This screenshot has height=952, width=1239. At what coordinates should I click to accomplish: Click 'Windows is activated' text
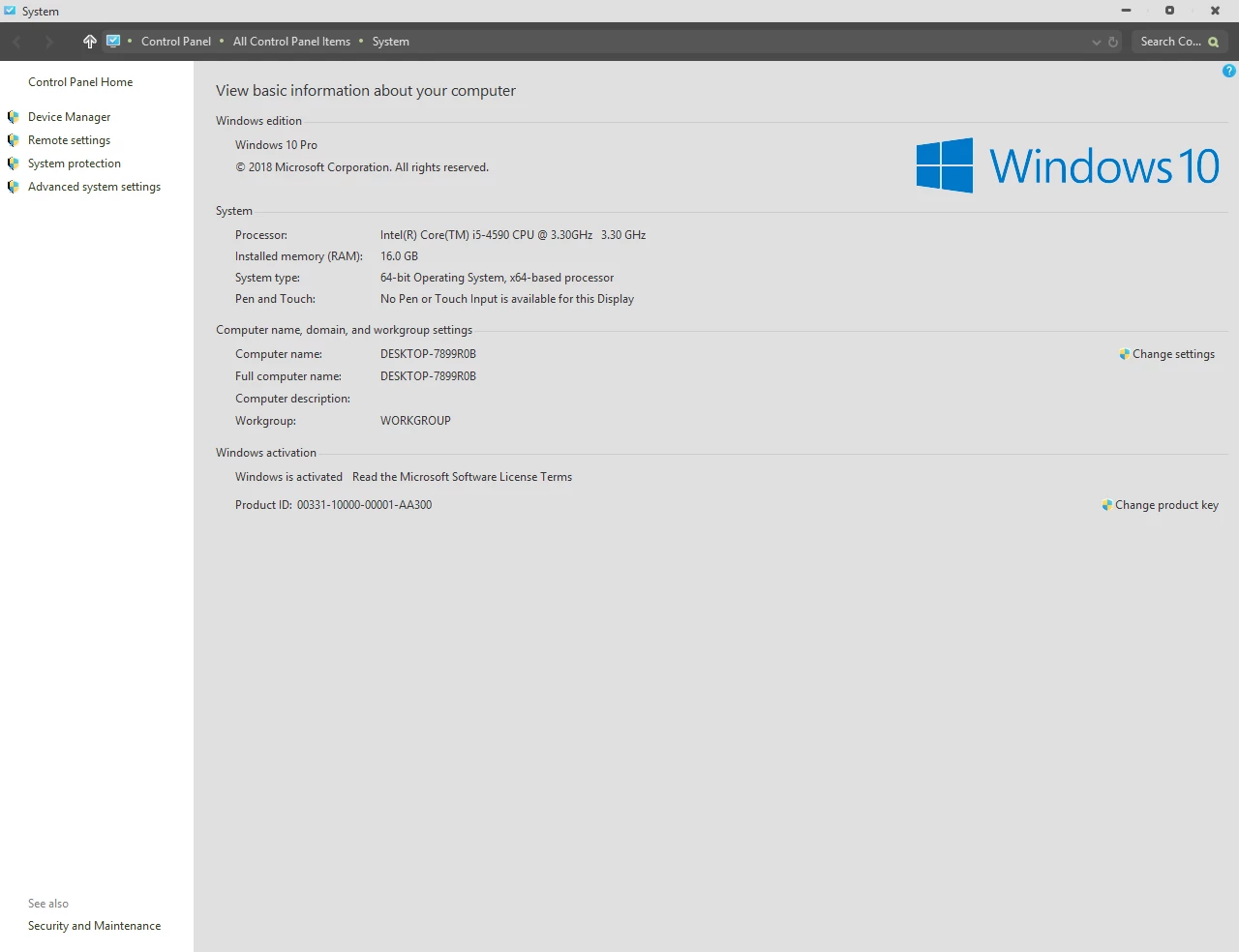(288, 477)
